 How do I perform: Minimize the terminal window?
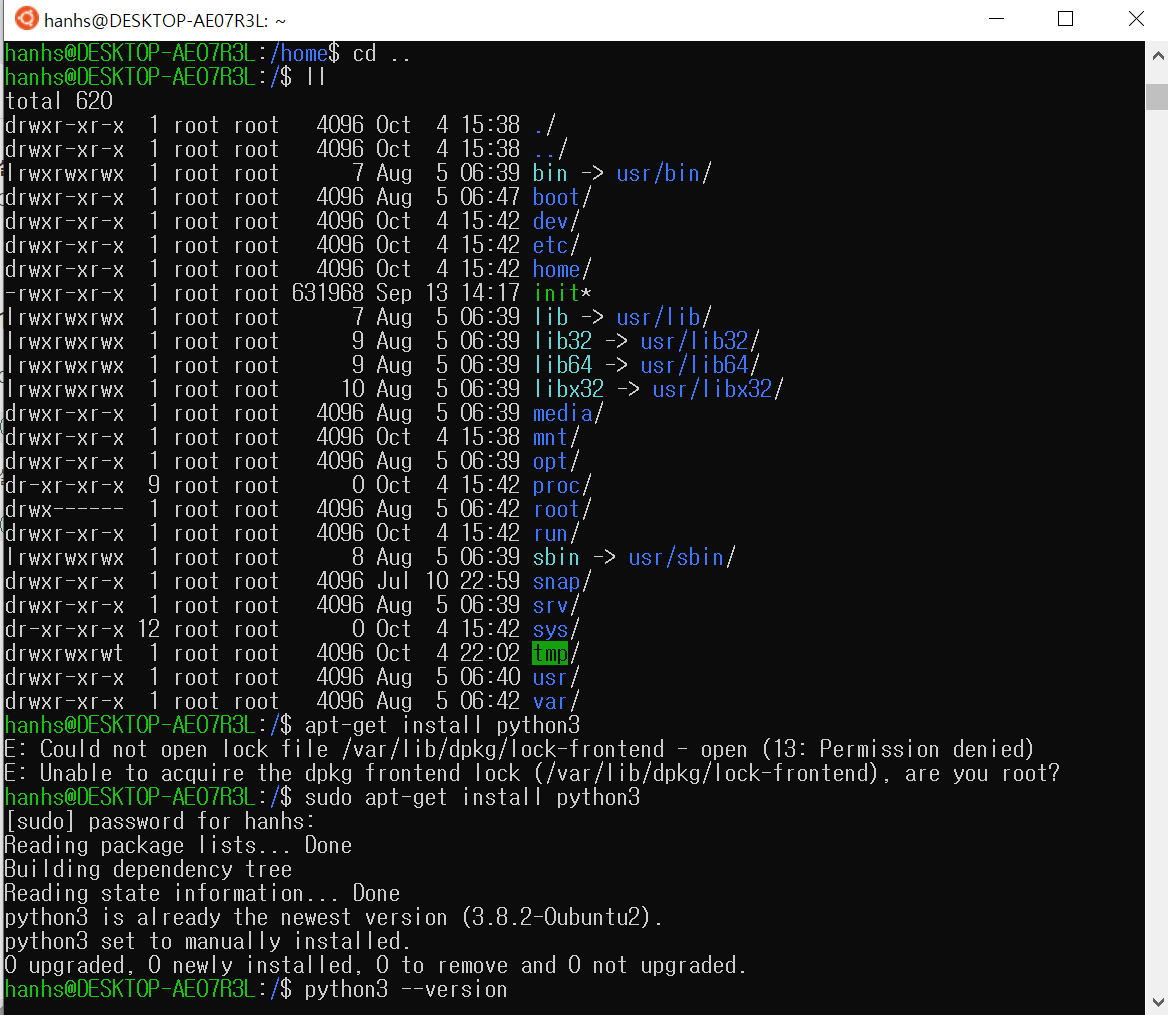997,19
